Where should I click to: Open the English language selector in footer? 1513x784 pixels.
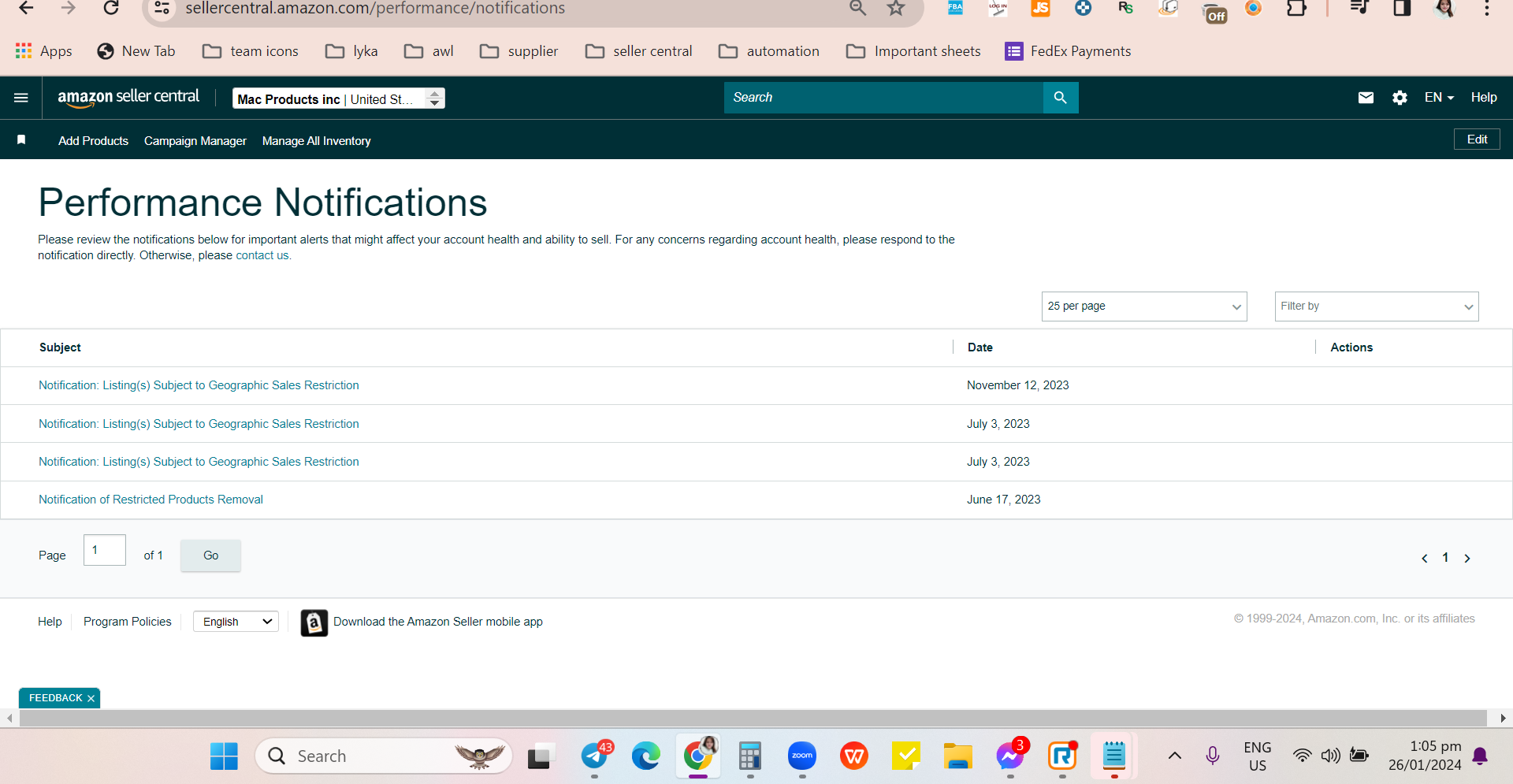tap(236, 622)
